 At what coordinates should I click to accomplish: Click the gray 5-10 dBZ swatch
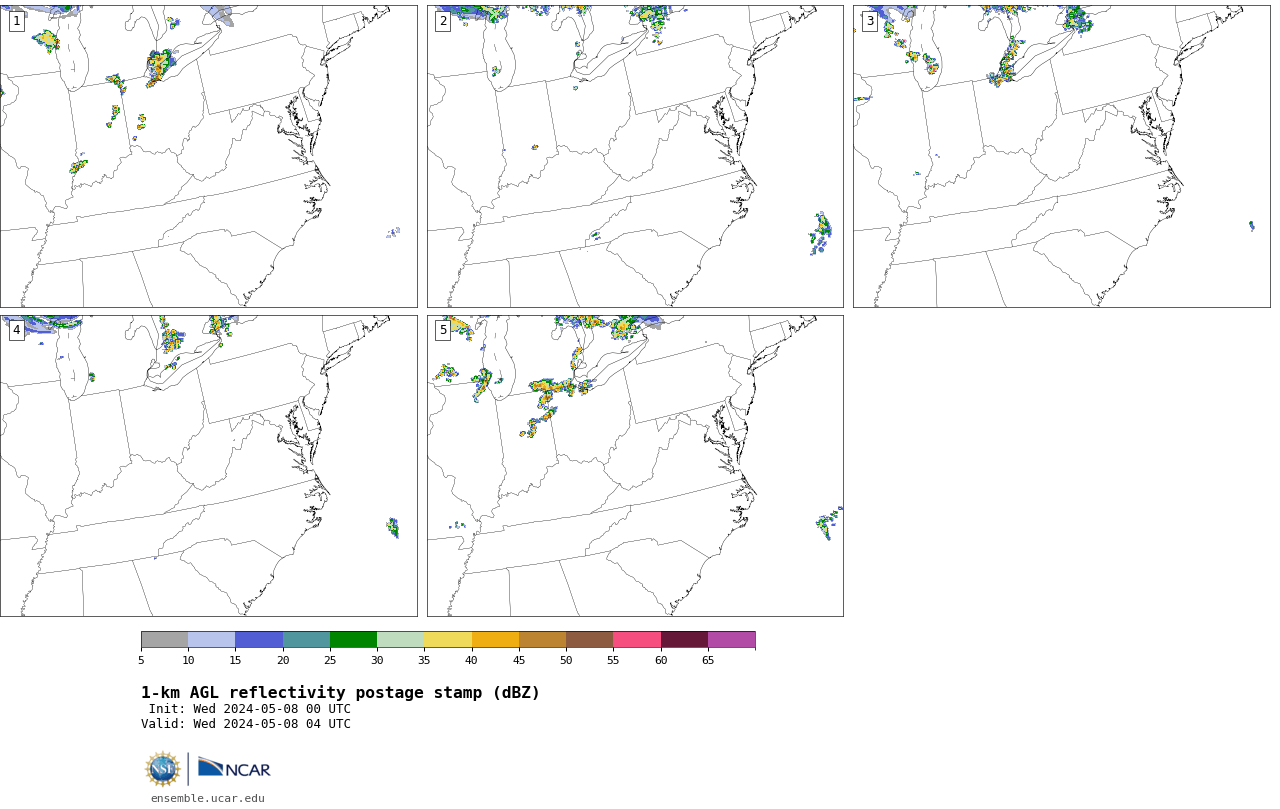164,640
